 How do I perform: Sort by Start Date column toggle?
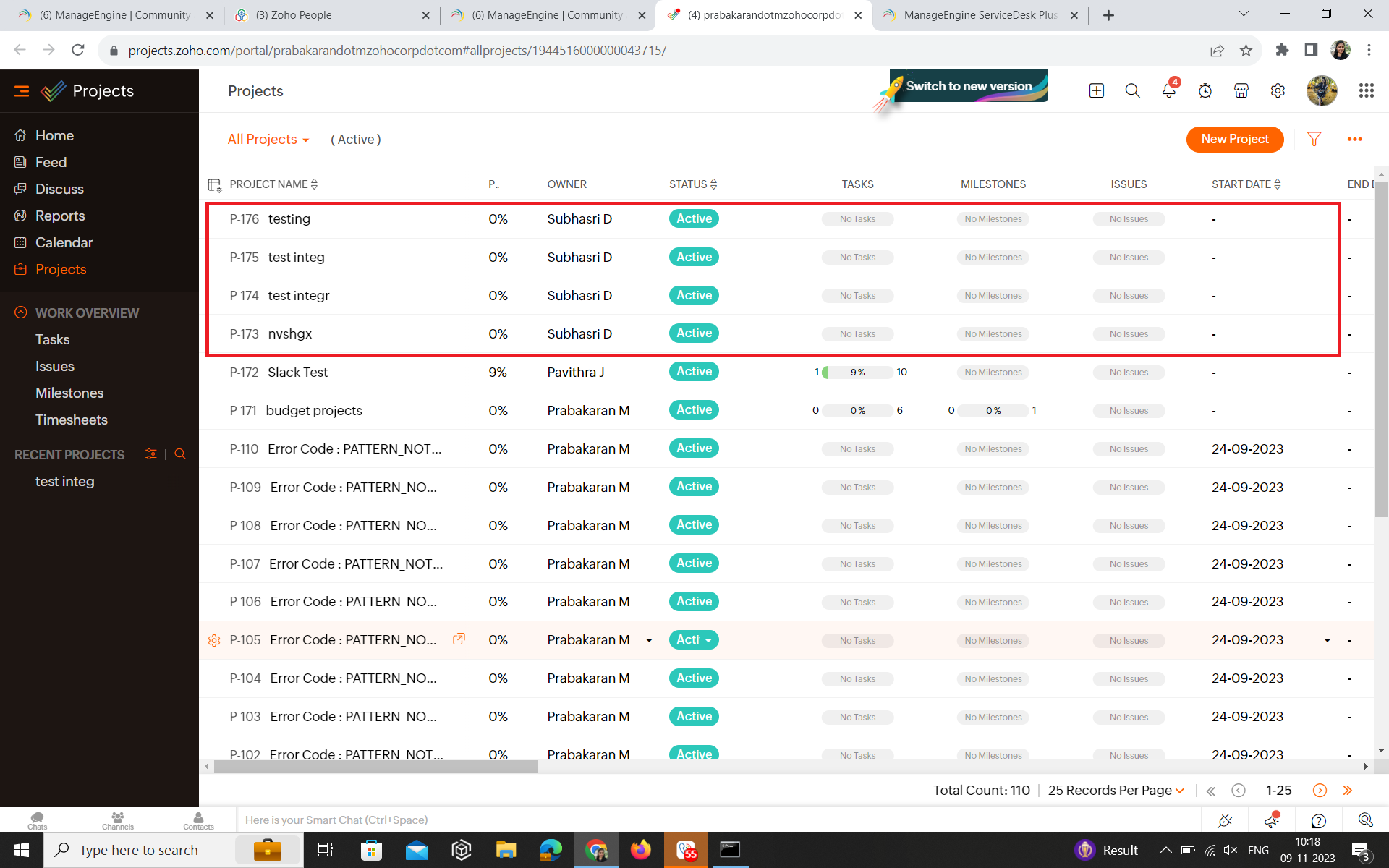[x=1278, y=184]
